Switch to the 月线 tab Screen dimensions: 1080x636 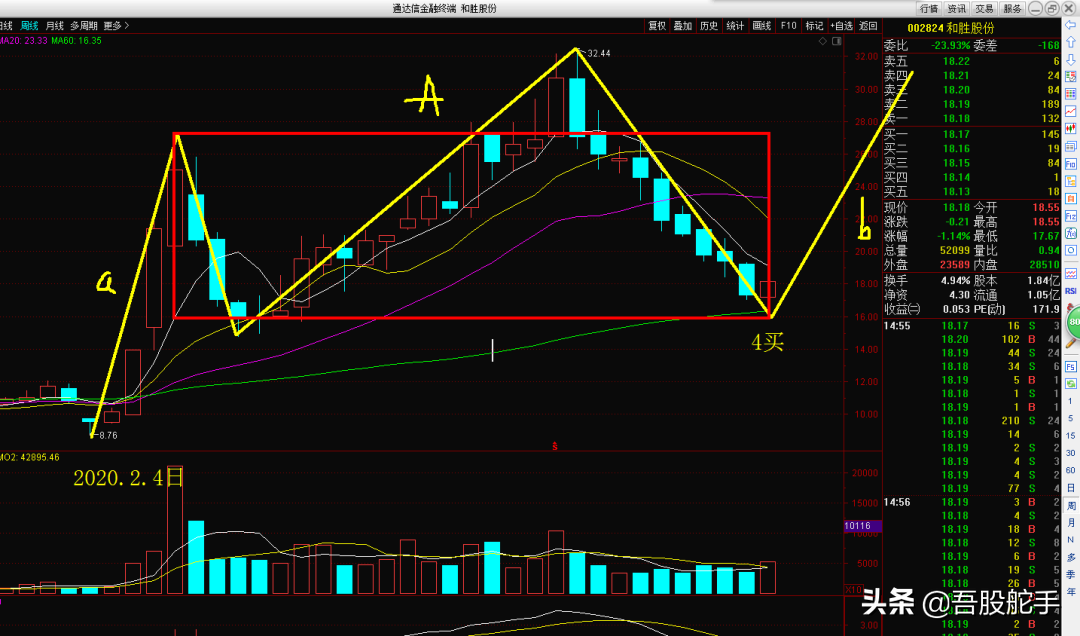point(54,25)
